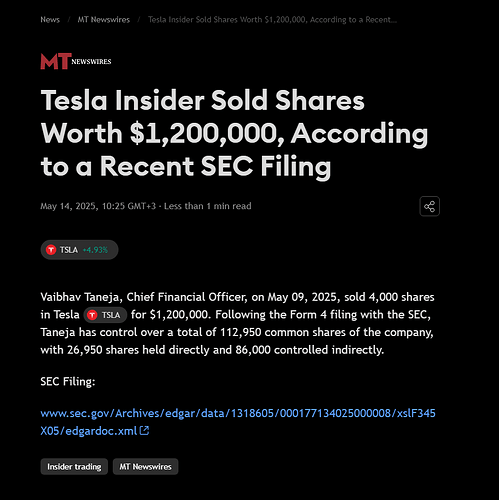This screenshot has width=499, height=500.
Task: Click the inline Tesla logo in the article paragraph
Action: [x=92, y=315]
